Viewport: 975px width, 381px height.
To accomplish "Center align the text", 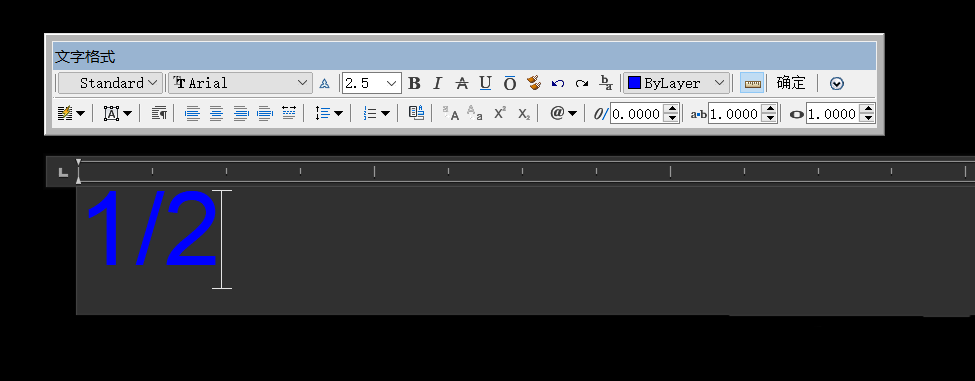I will (x=216, y=113).
